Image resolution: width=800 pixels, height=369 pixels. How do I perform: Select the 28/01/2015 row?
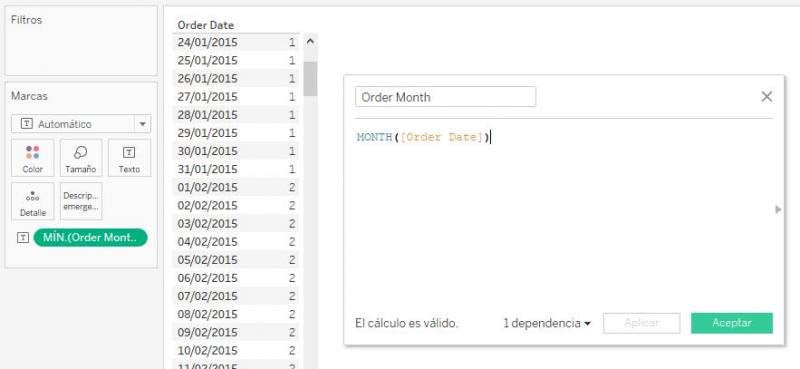click(x=236, y=115)
